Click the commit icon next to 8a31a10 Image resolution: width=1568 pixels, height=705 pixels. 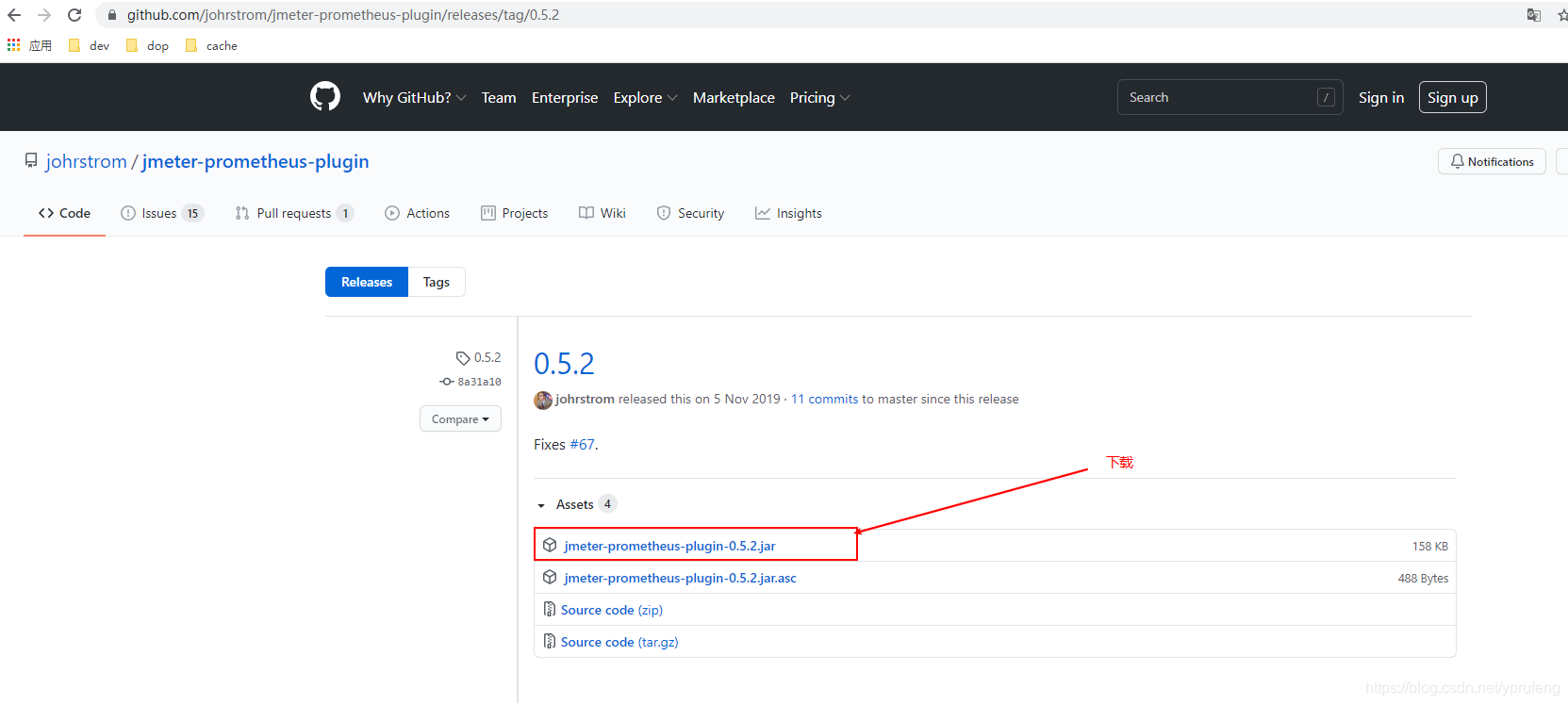click(x=447, y=382)
